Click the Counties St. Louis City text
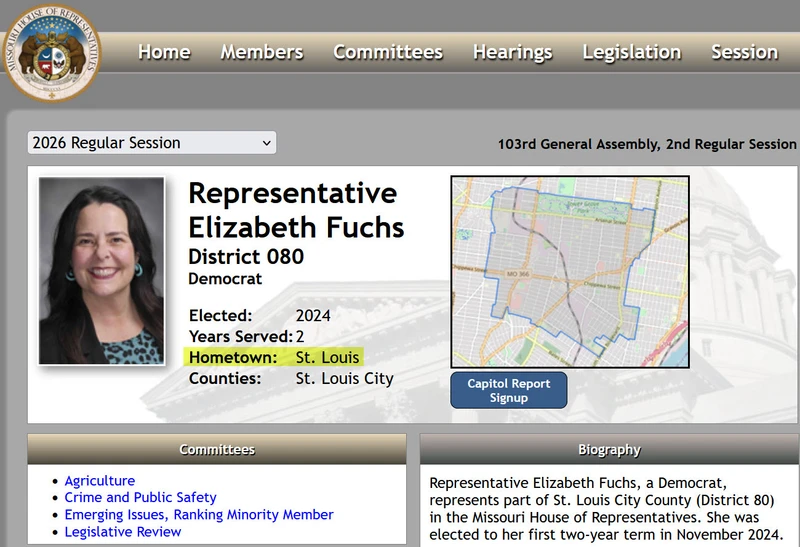 (291, 379)
